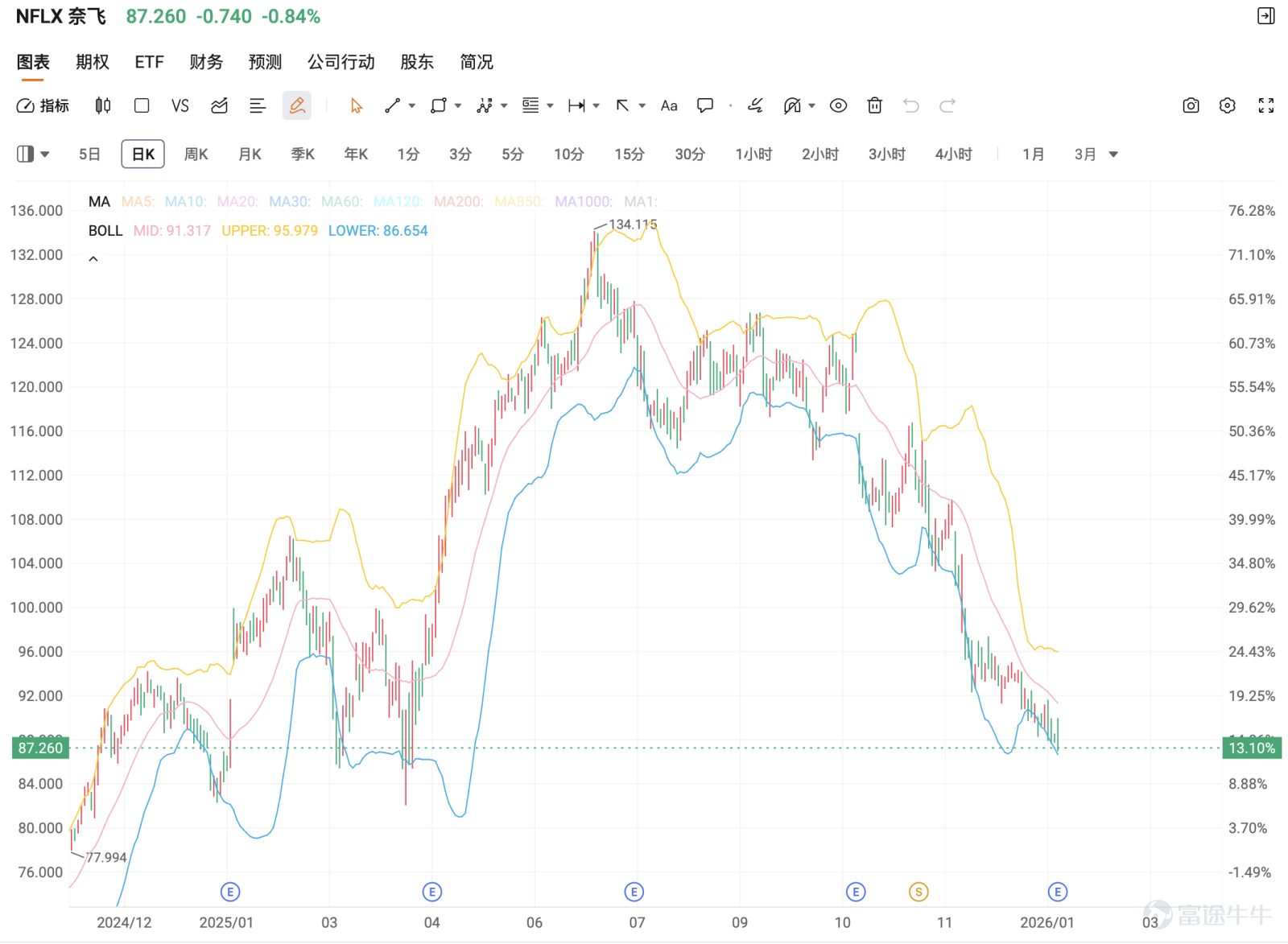Toggle drawings visibility eye icon
1288x944 pixels.
click(838, 105)
